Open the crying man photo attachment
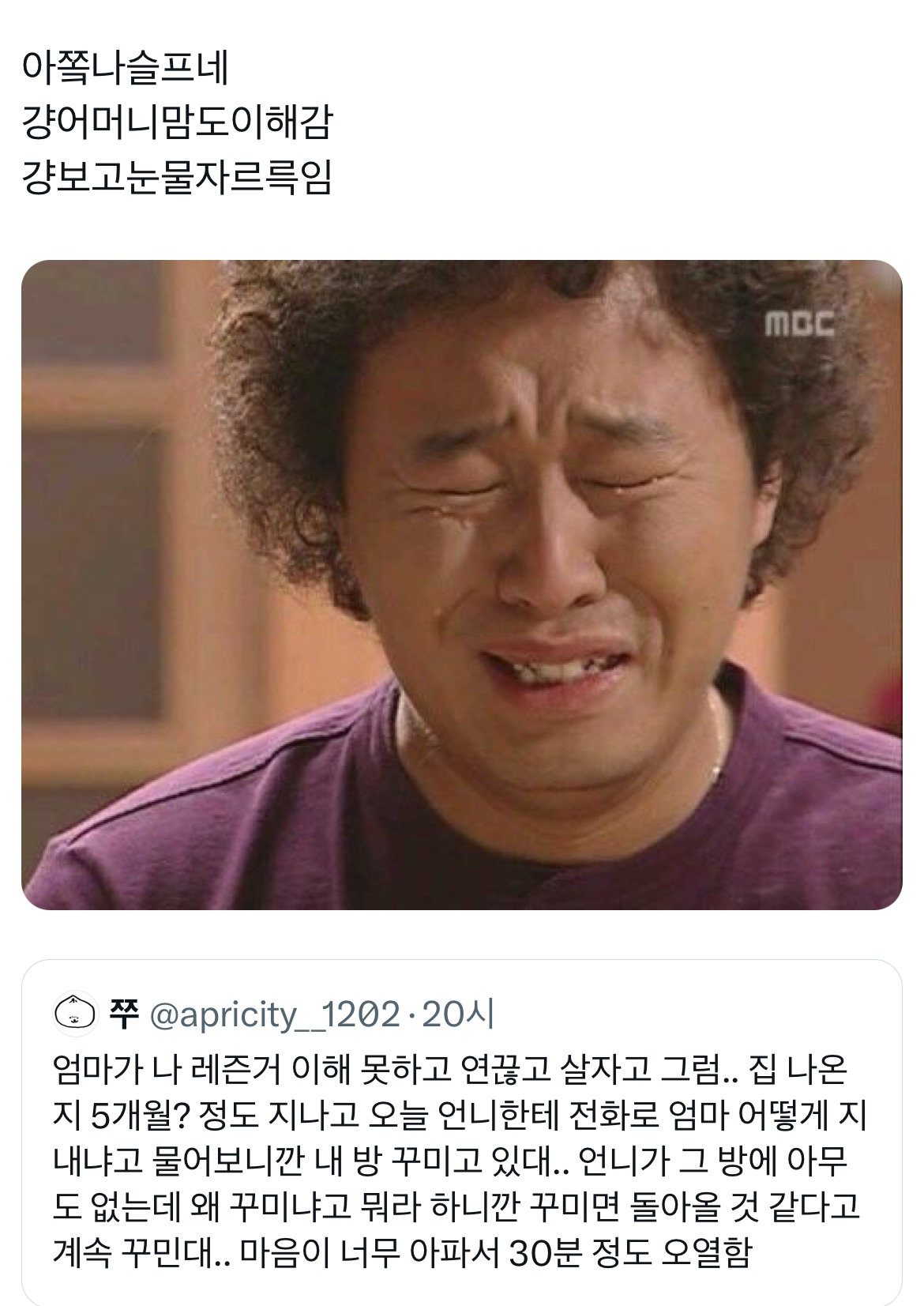This screenshot has height=1306, width=924. [x=461, y=585]
